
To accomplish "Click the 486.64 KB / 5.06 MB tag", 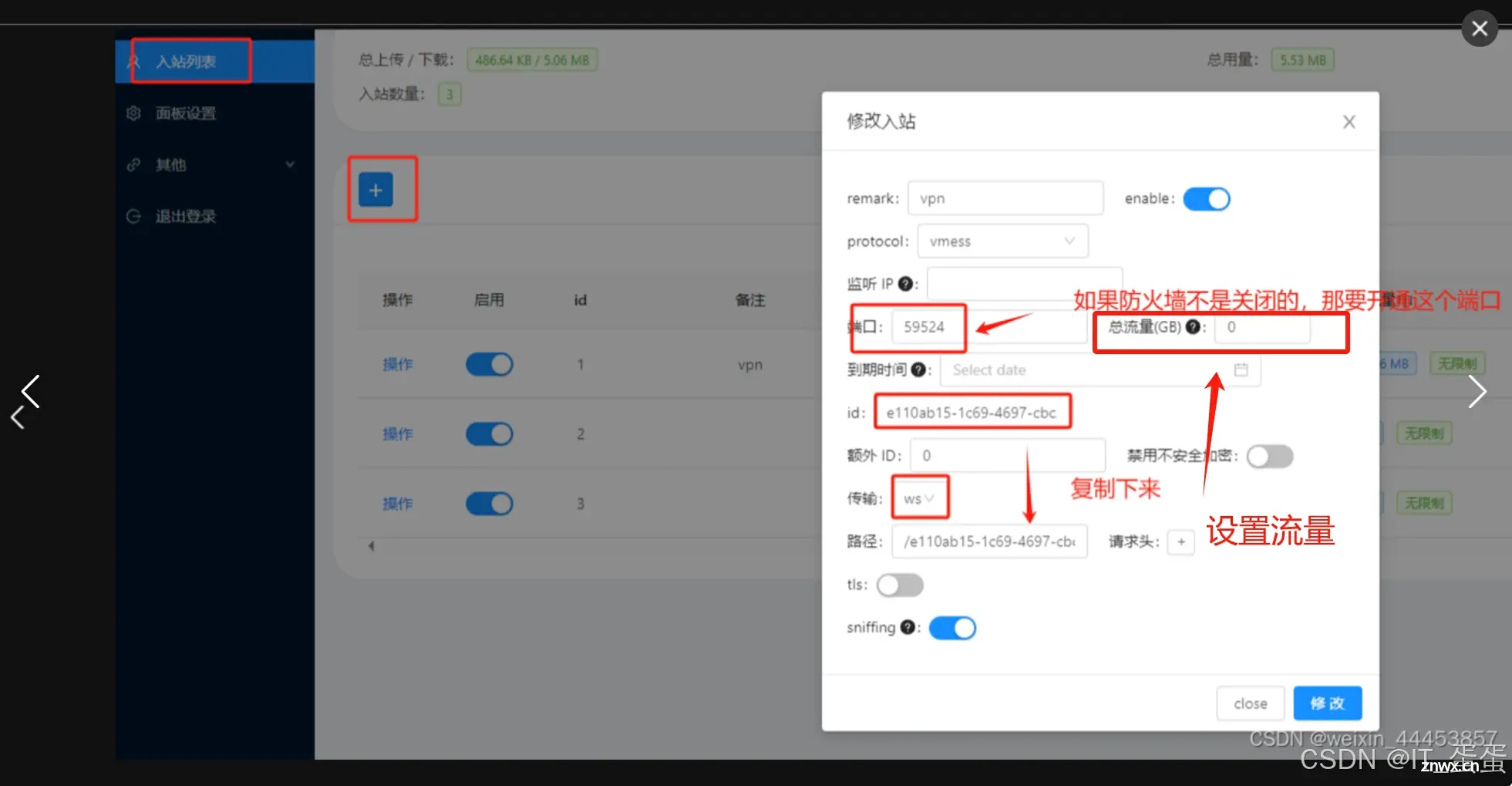I will click(532, 60).
